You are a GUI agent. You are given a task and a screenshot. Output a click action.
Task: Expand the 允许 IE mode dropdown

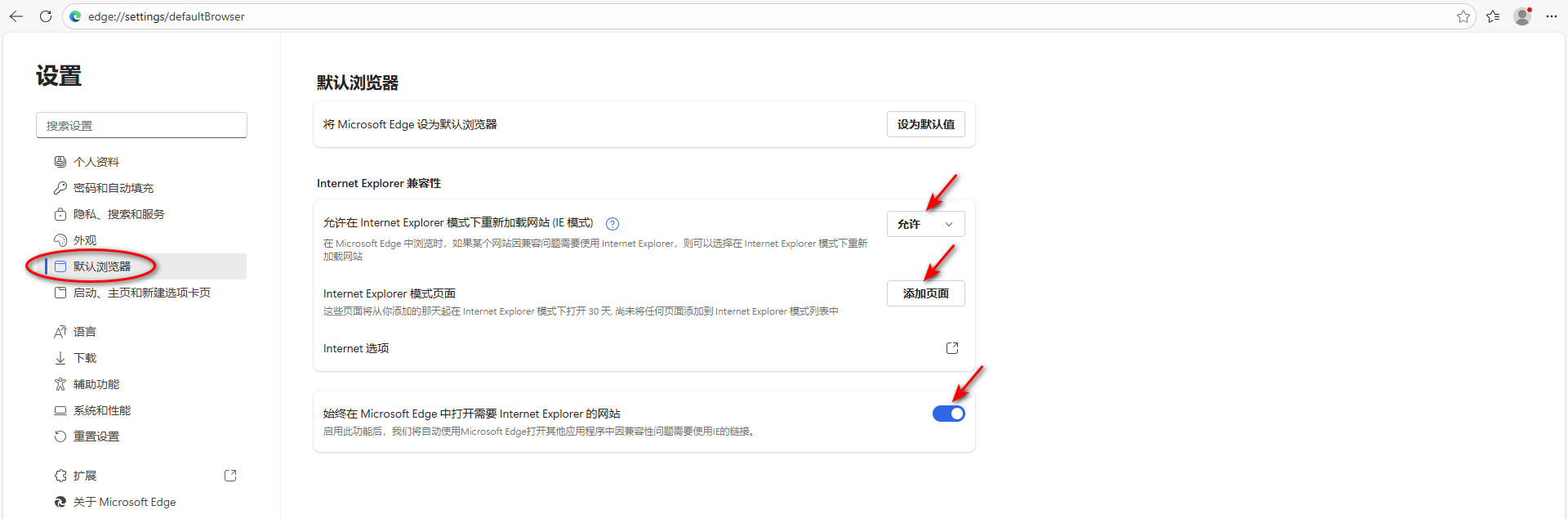point(925,224)
